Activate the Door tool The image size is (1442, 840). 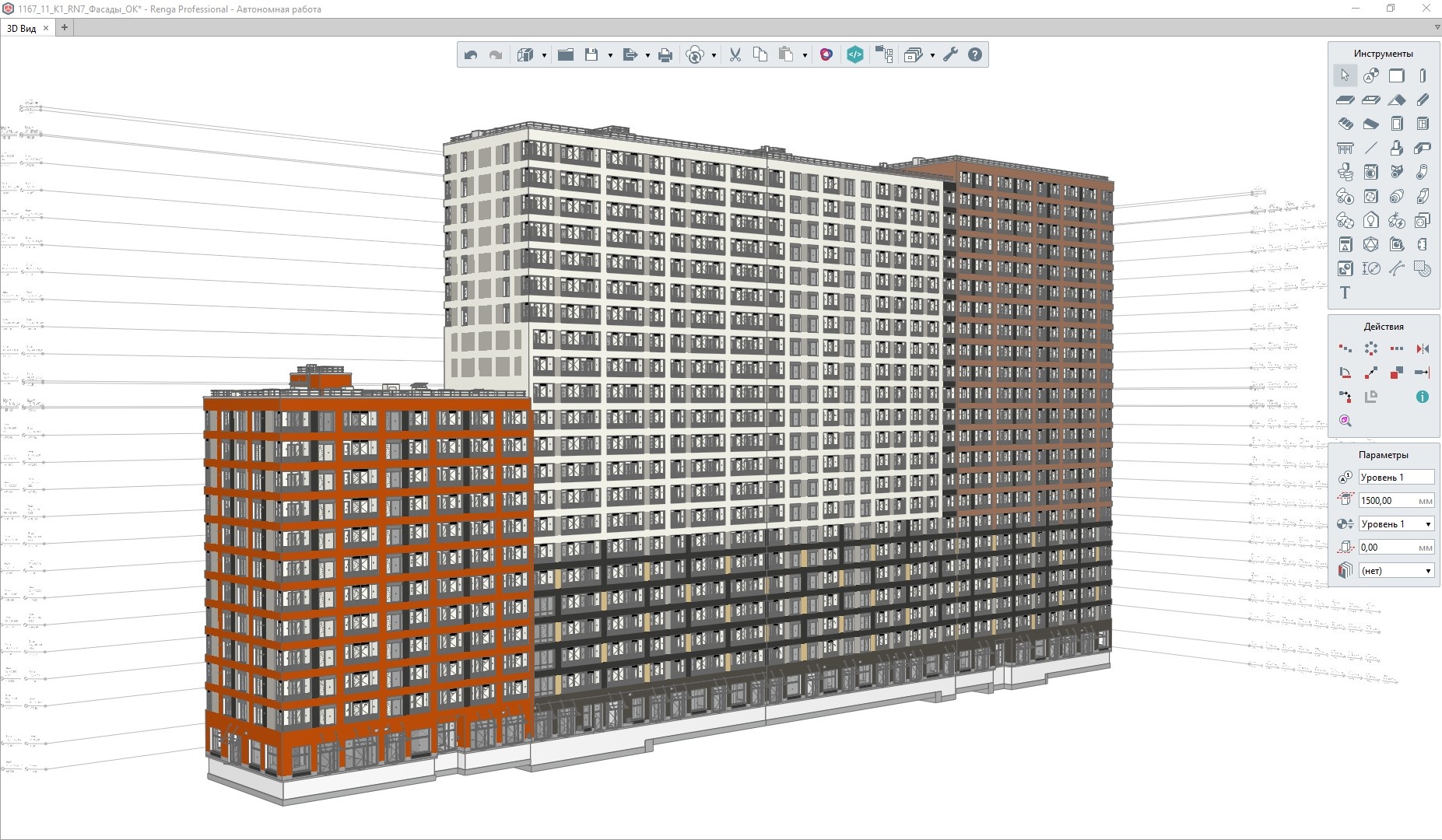(1397, 124)
